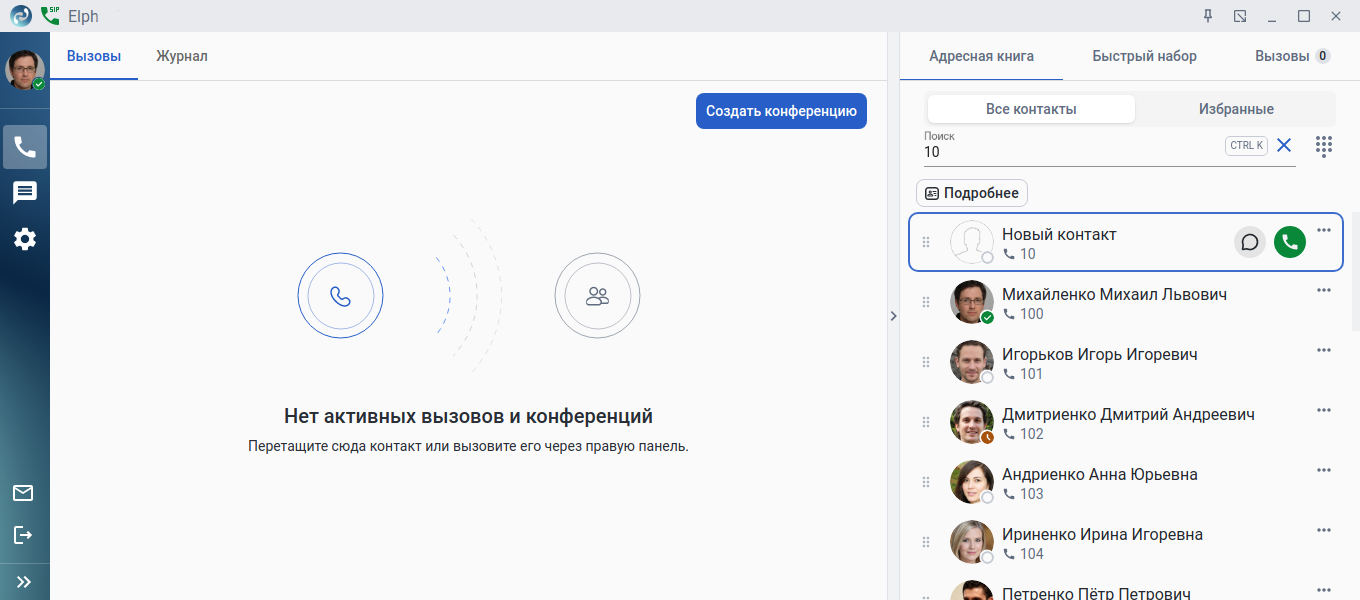
Task: Click drag handle of Игорьков row
Action: 925,362
